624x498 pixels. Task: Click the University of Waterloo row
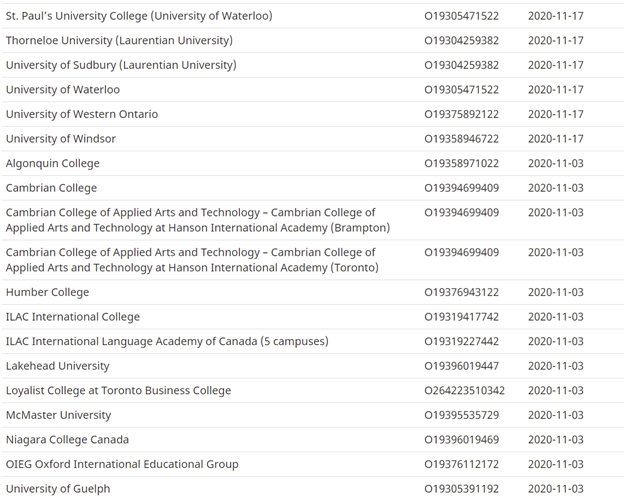click(54, 90)
